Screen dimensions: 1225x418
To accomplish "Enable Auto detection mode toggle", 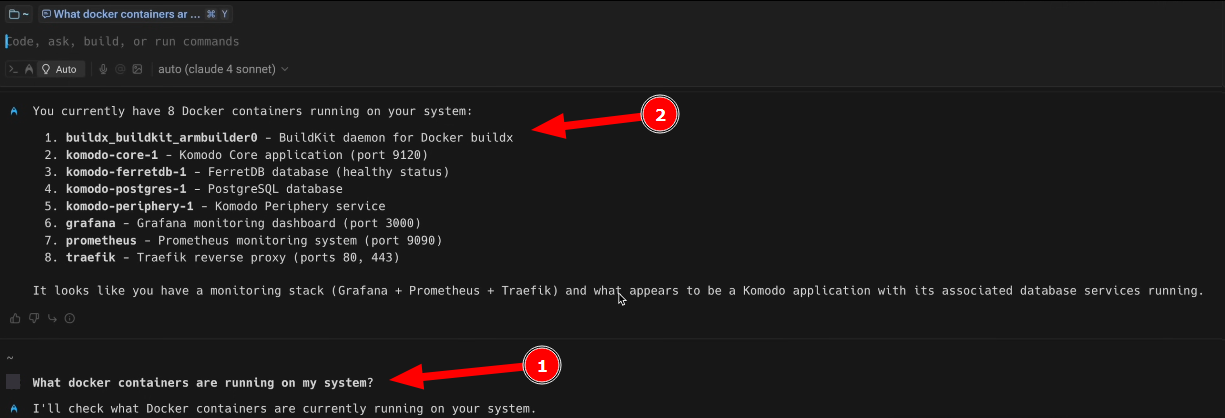I will tap(61, 69).
